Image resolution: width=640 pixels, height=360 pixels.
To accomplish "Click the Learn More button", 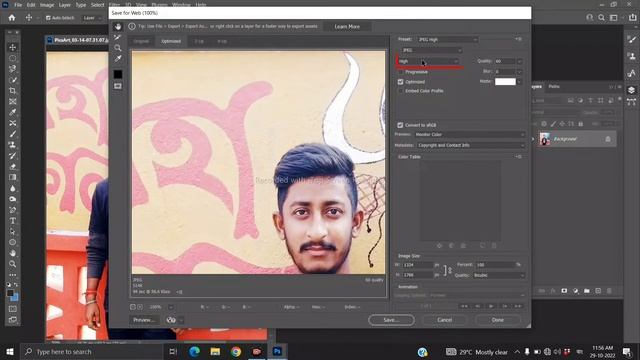I will tap(347, 27).
